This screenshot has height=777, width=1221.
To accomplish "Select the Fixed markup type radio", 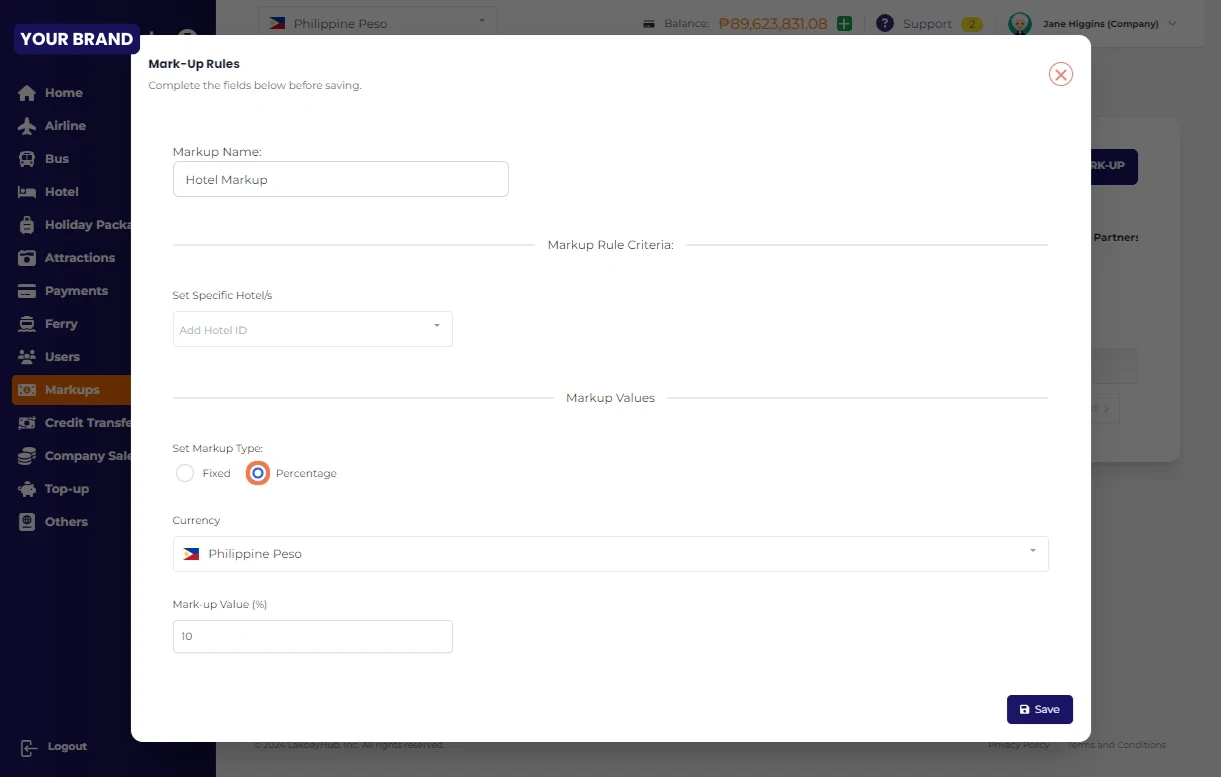I will coord(185,473).
